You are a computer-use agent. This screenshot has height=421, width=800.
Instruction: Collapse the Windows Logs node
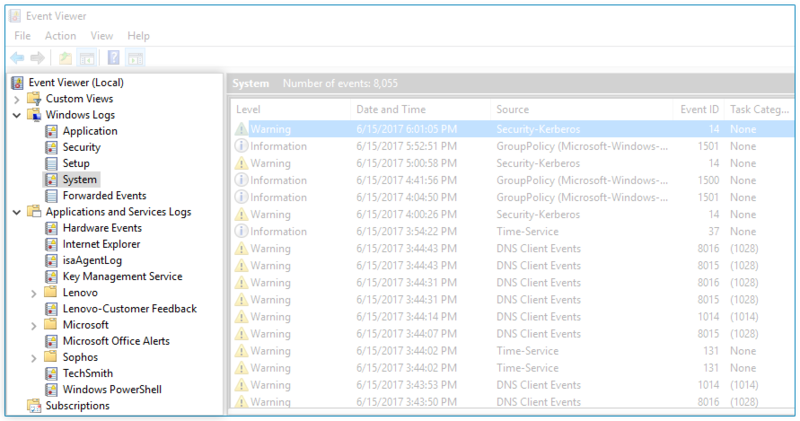pos(17,115)
